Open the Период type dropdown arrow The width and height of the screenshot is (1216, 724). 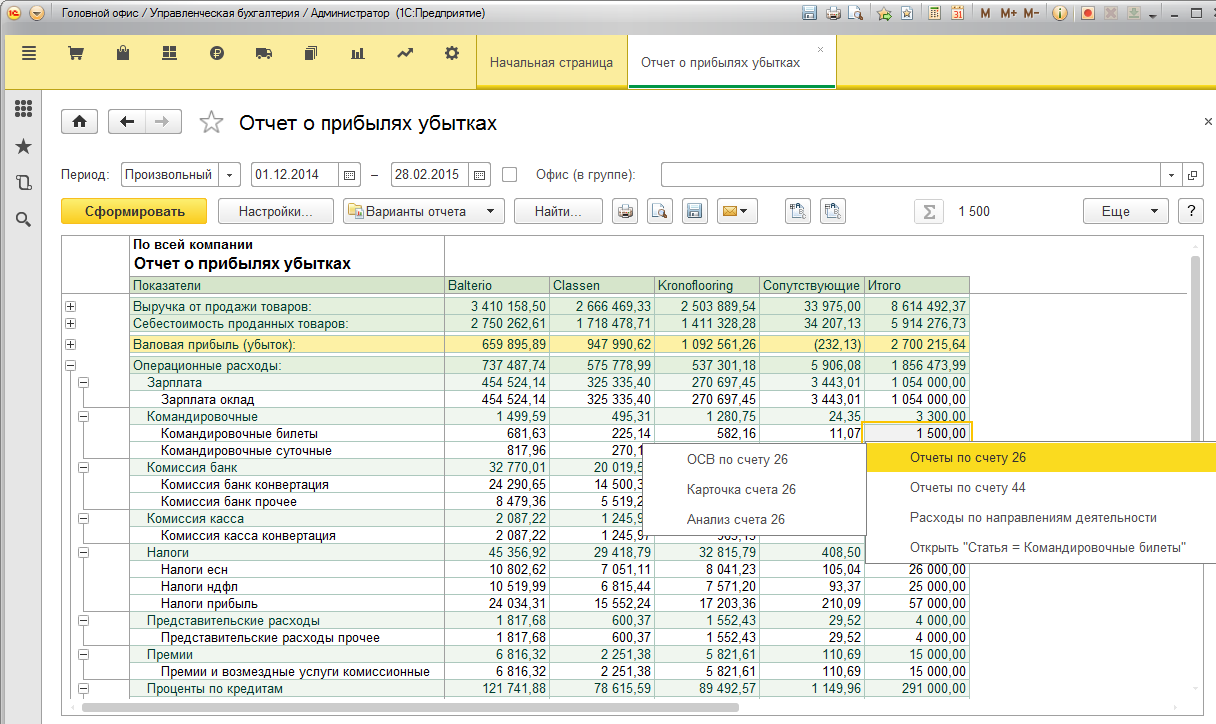point(230,174)
